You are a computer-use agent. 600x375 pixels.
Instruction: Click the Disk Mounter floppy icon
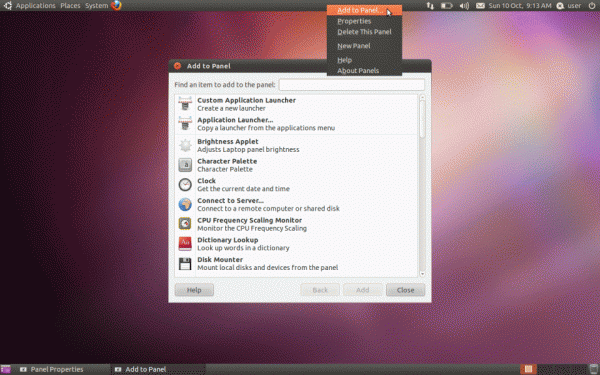(x=185, y=264)
